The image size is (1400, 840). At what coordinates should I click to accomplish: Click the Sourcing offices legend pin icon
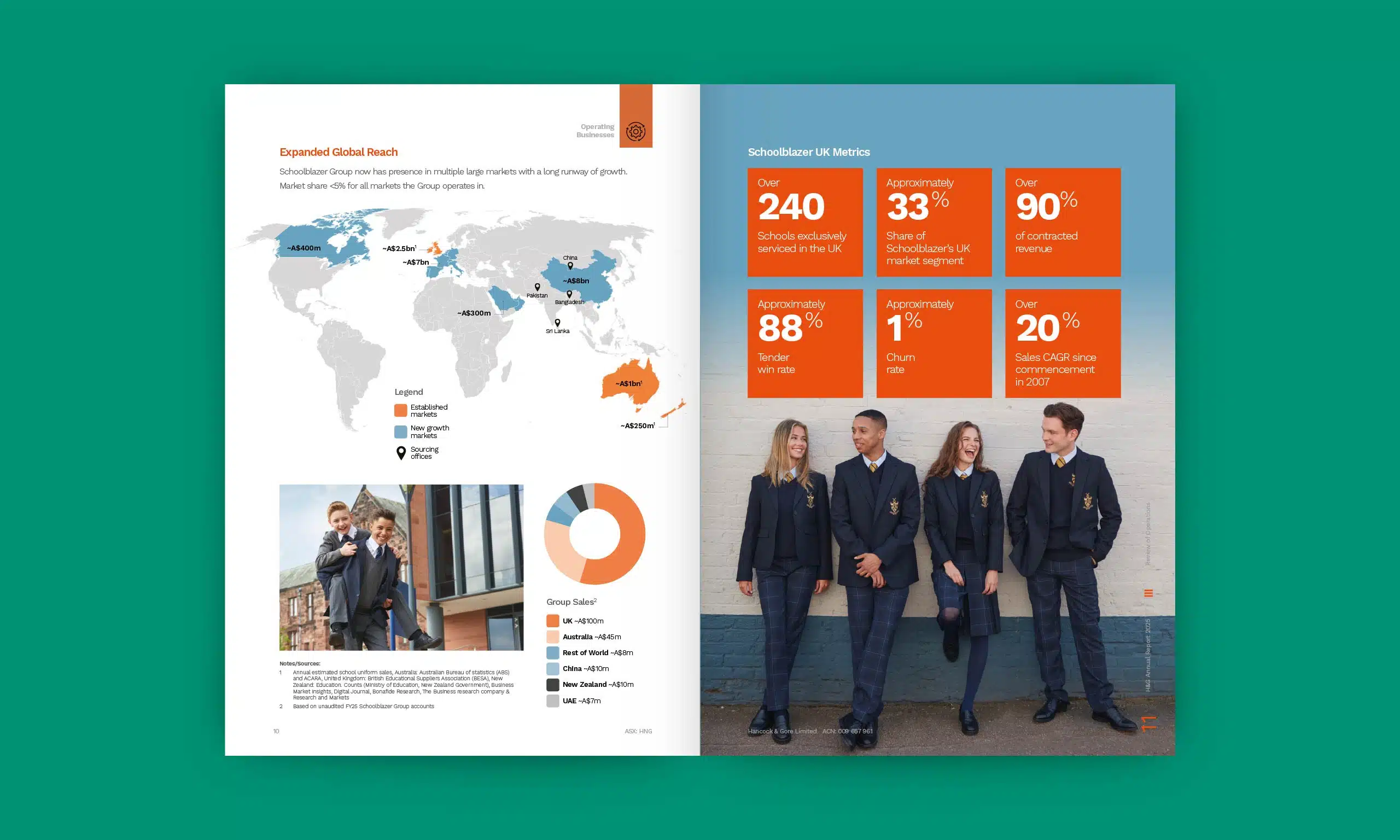(401, 453)
